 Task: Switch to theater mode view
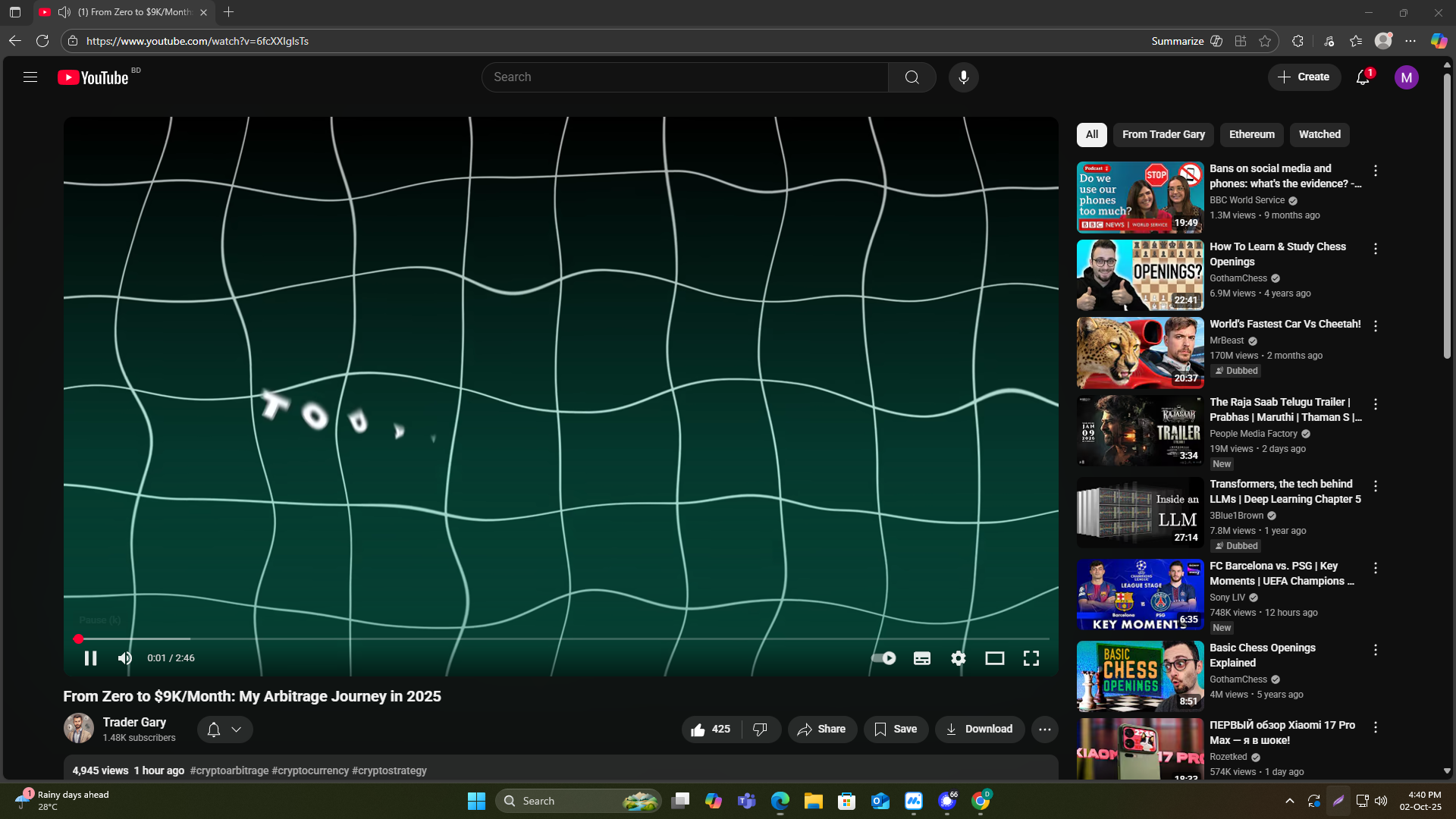(x=994, y=658)
